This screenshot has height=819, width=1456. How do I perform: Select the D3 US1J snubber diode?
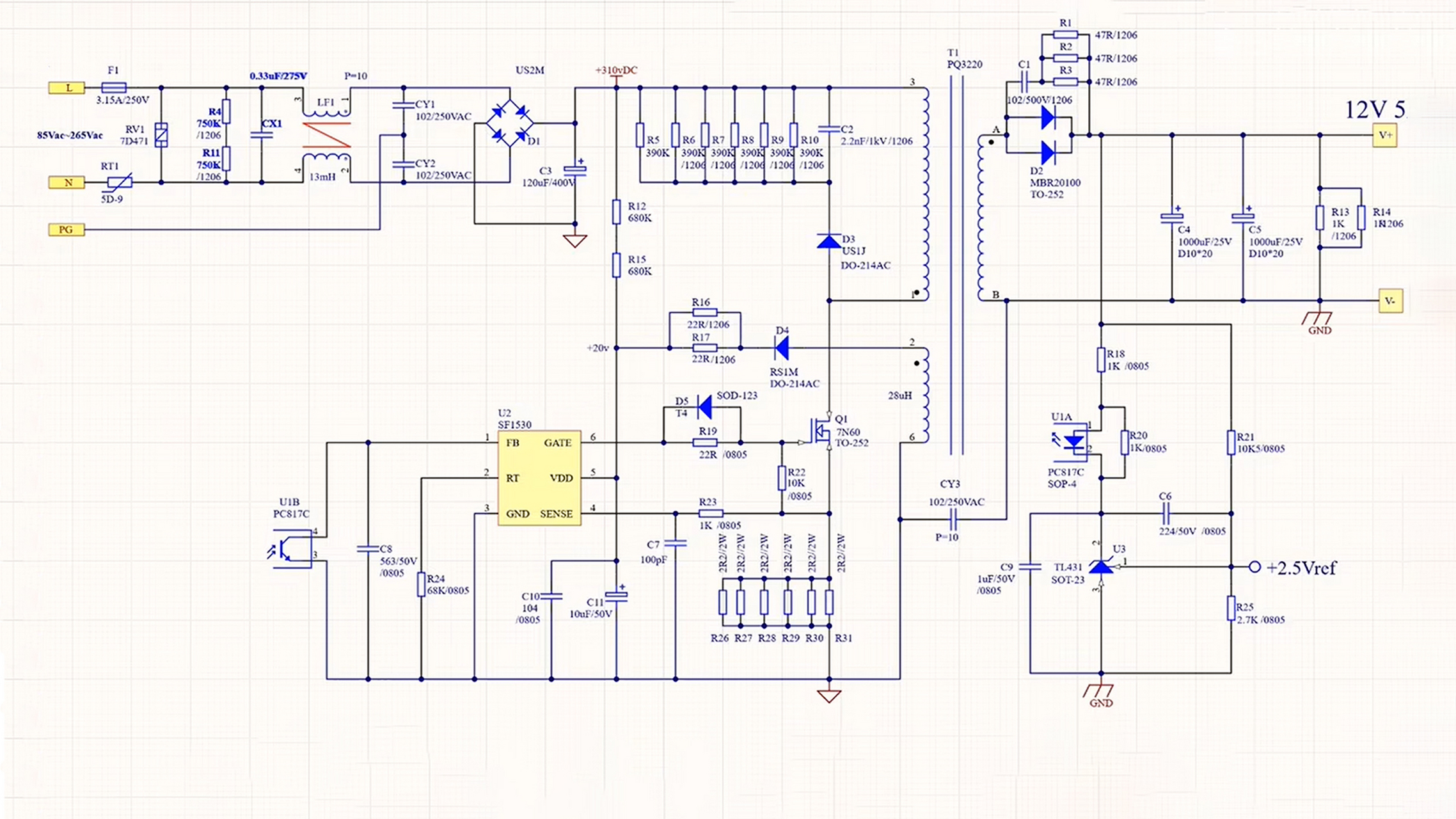coord(829,242)
